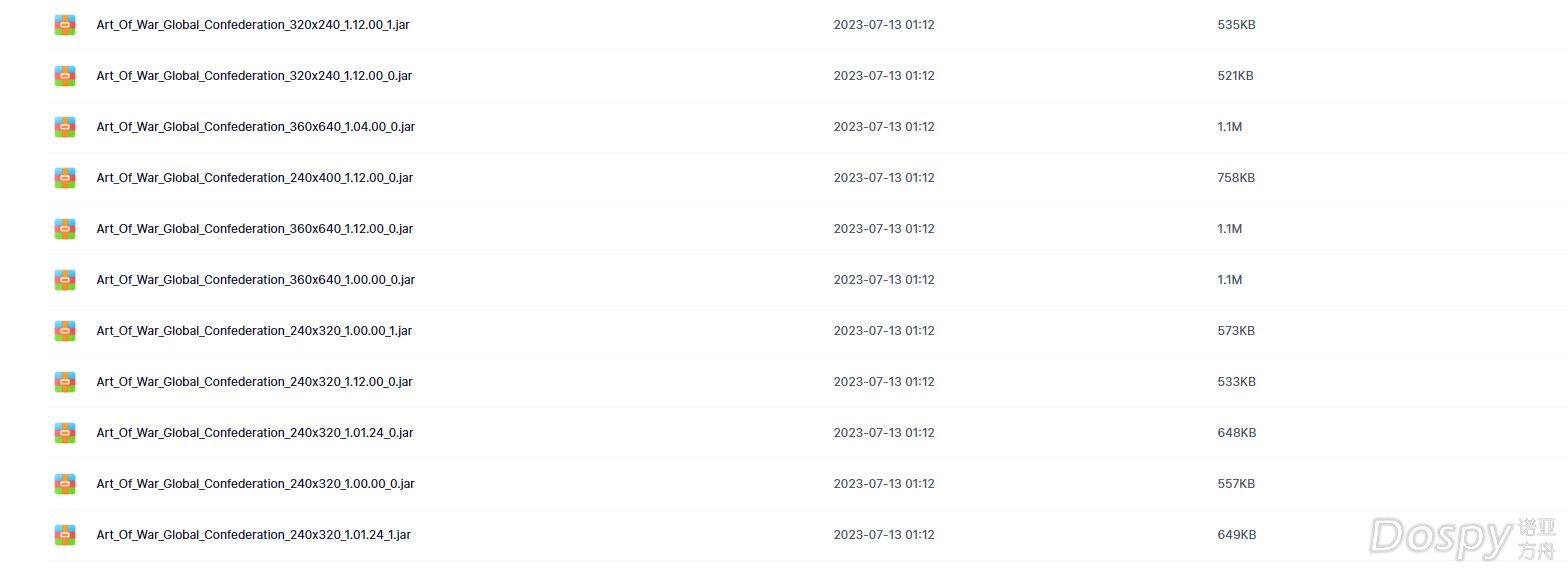
Task: Click archive icon for 240x320_1.00.00_1.jar
Action: (65, 331)
